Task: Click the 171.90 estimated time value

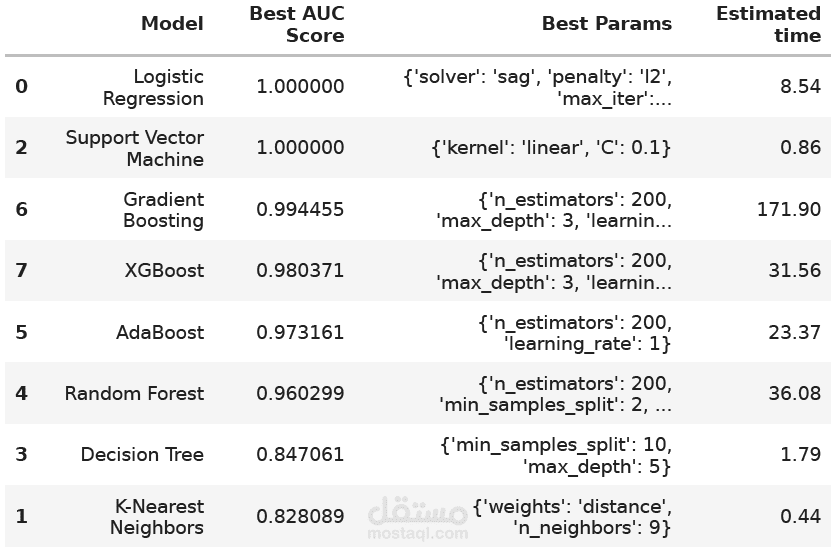Action: [x=788, y=209]
